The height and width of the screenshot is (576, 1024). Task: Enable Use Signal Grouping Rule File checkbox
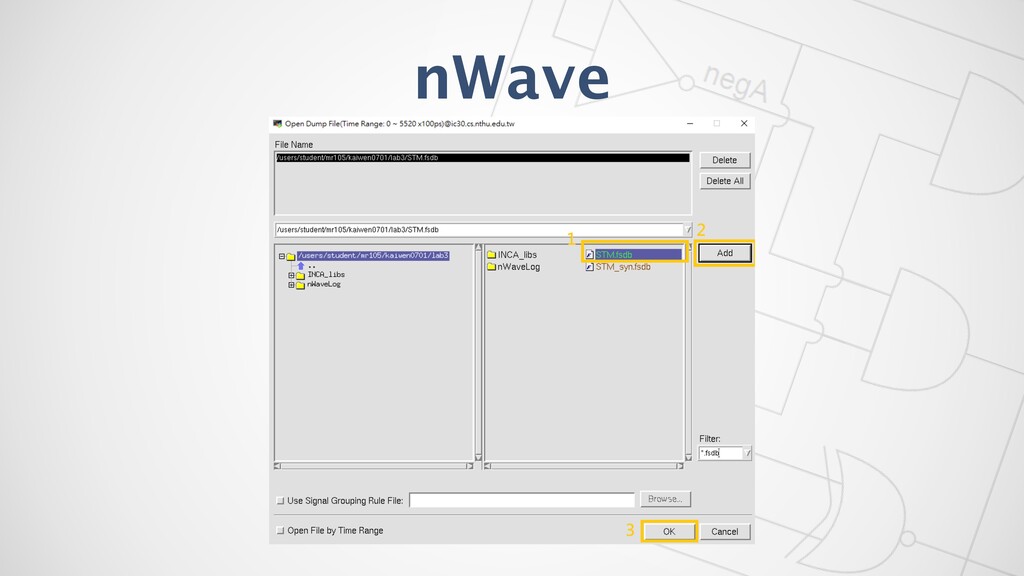pos(280,501)
